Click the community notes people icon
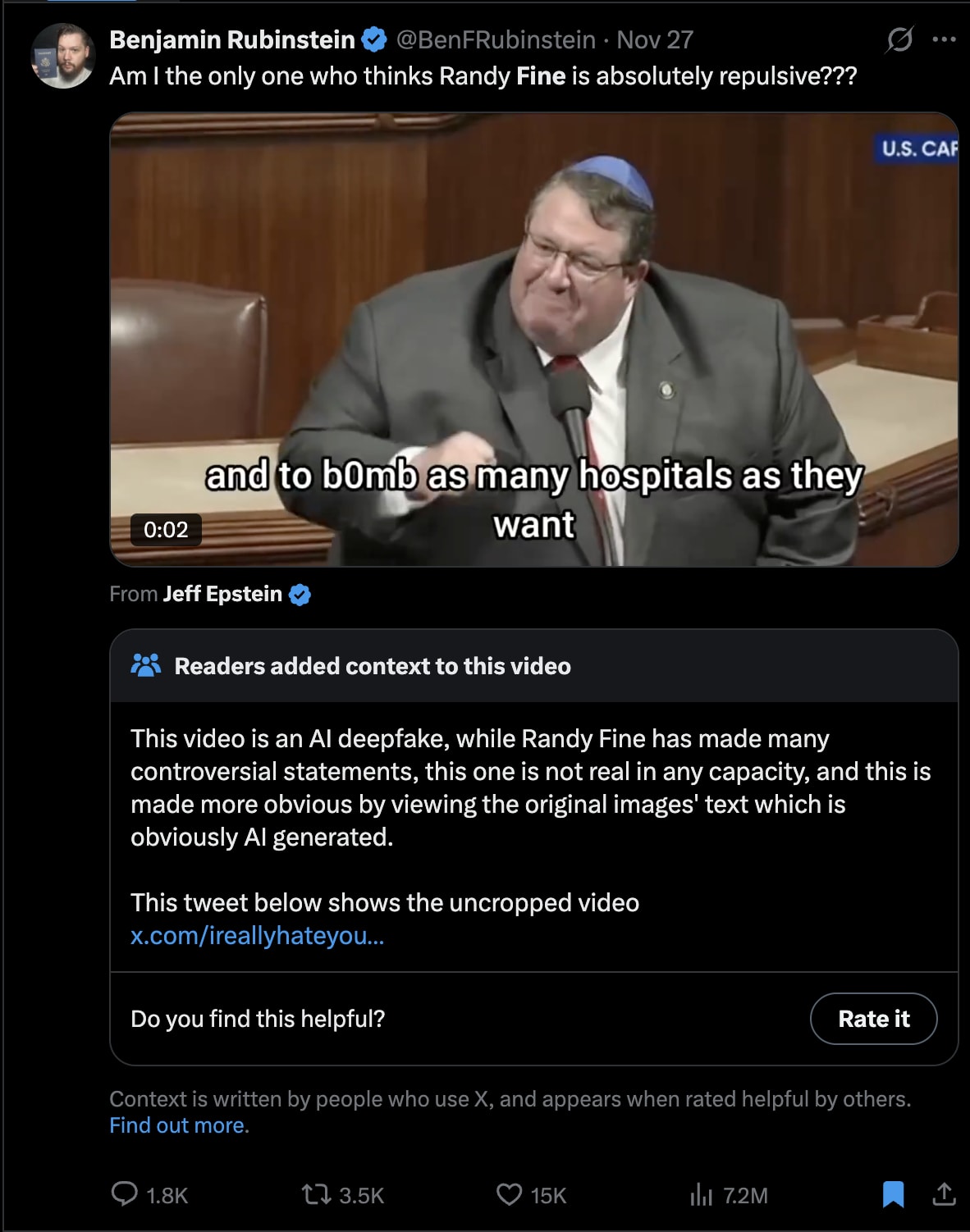The height and width of the screenshot is (1232, 970). [x=146, y=665]
